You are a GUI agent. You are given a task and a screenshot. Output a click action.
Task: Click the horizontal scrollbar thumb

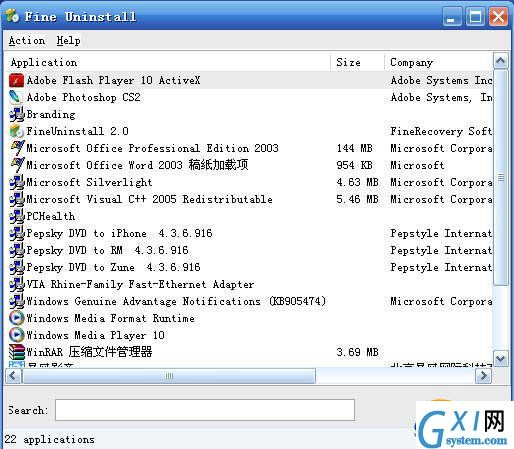[169, 376]
